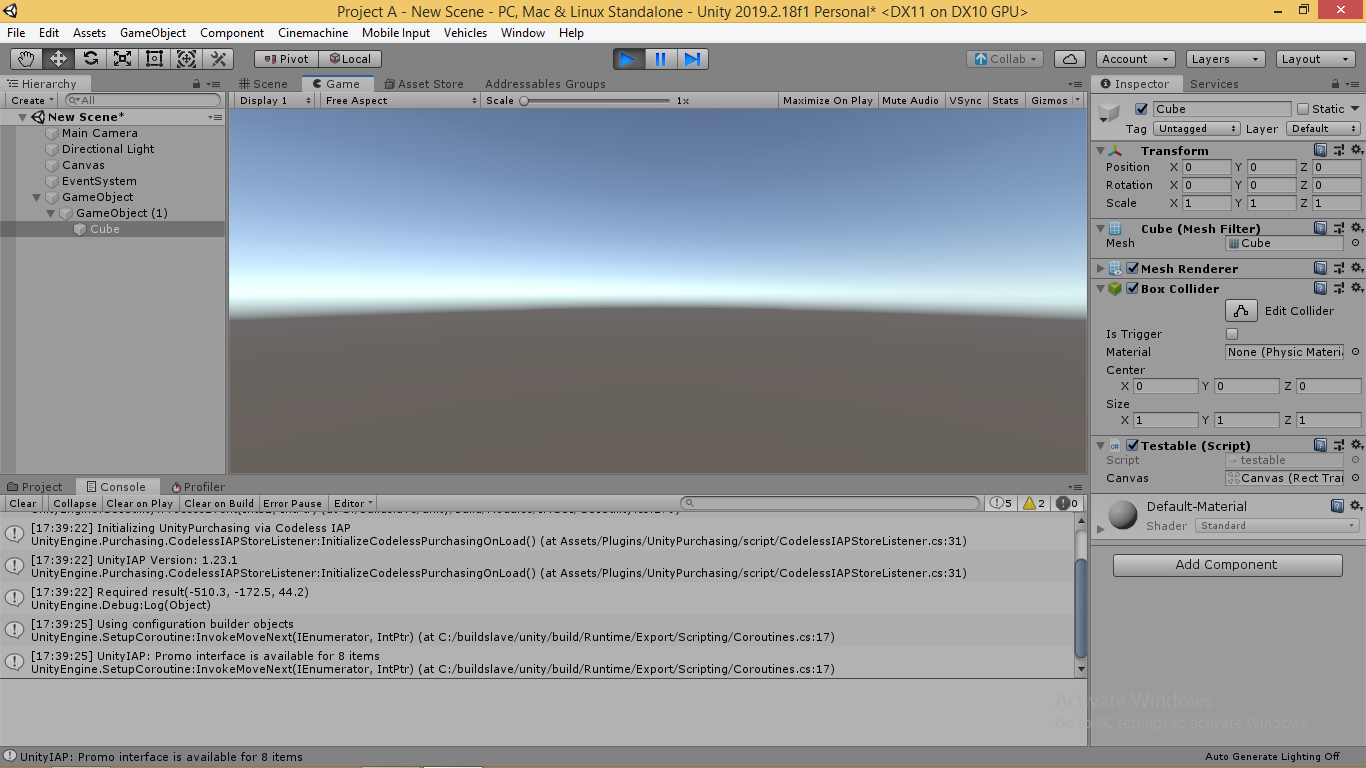Open Mesh object picker circle

(x=1355, y=243)
